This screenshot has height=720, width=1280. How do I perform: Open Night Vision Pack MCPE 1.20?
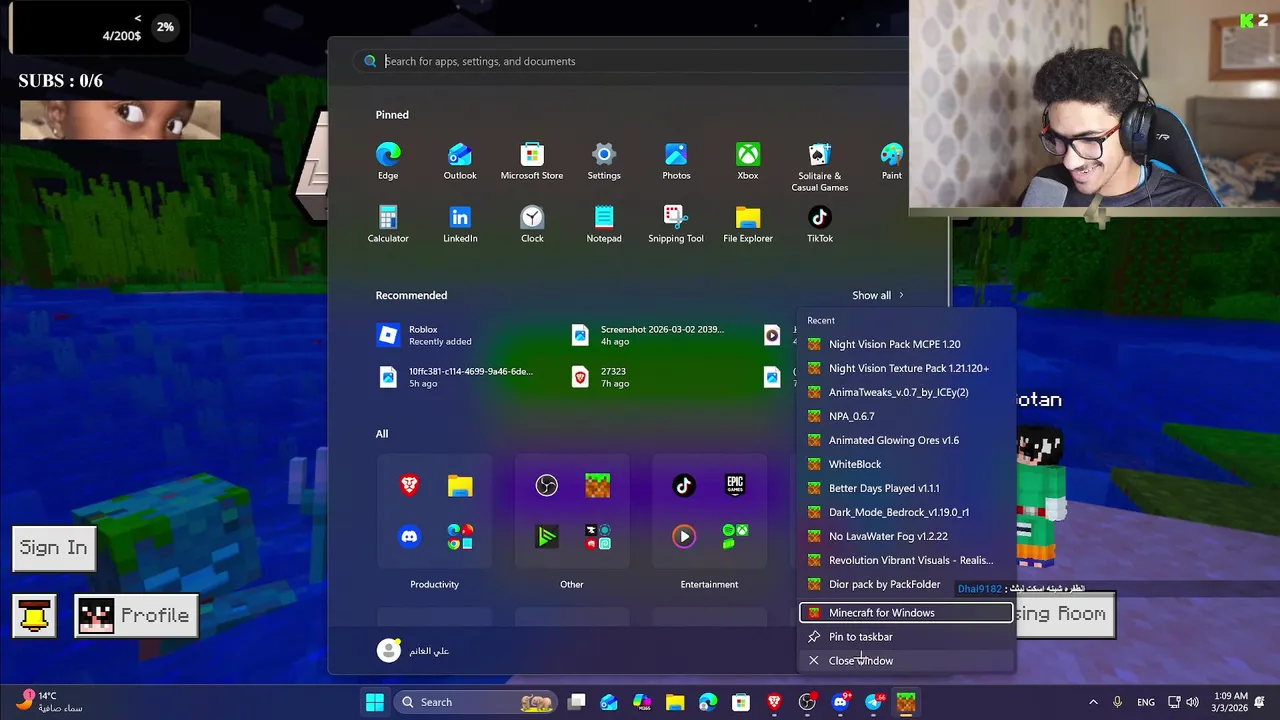point(906,344)
